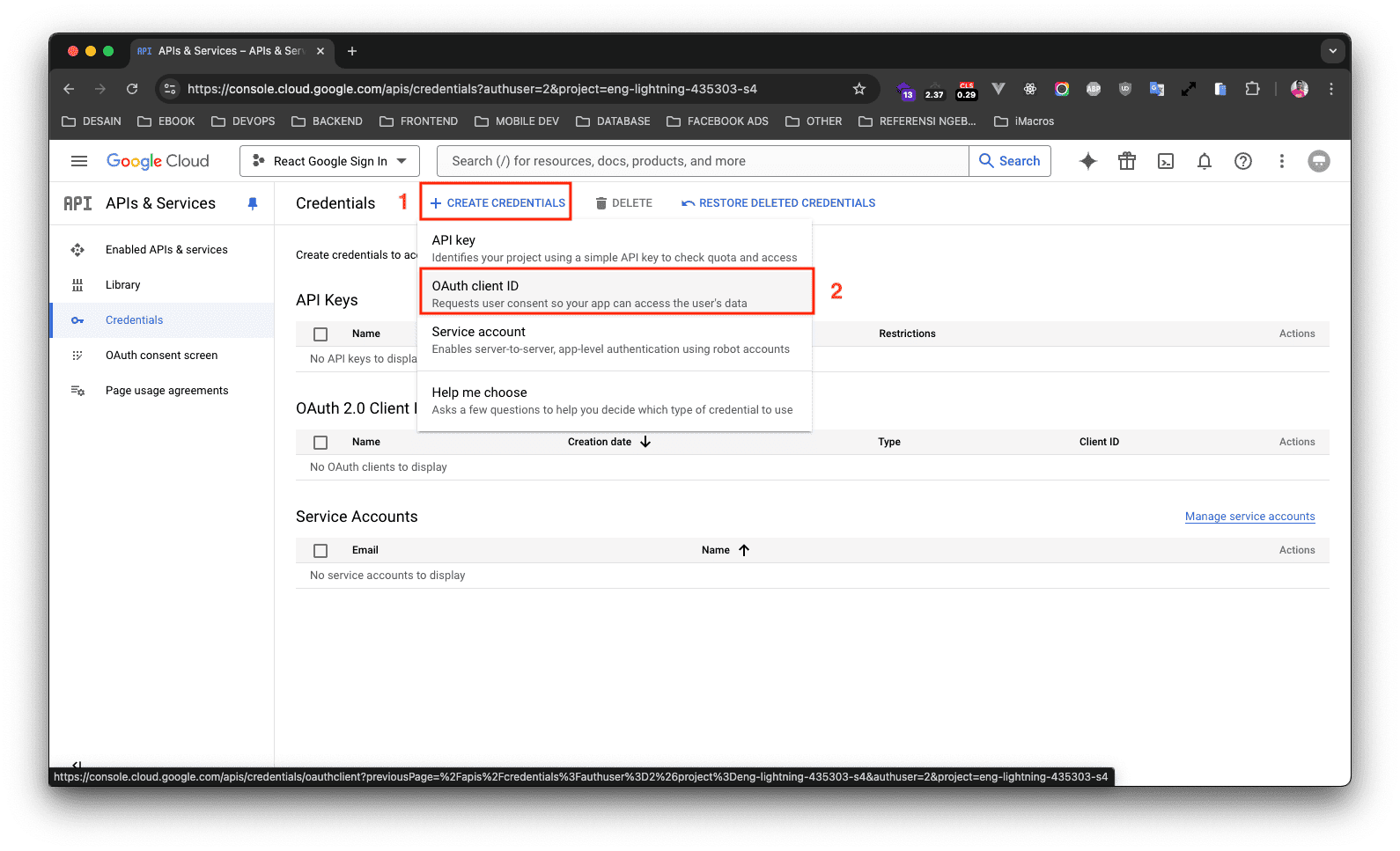Open the help question mark icon
1400x851 pixels.
(x=1243, y=161)
